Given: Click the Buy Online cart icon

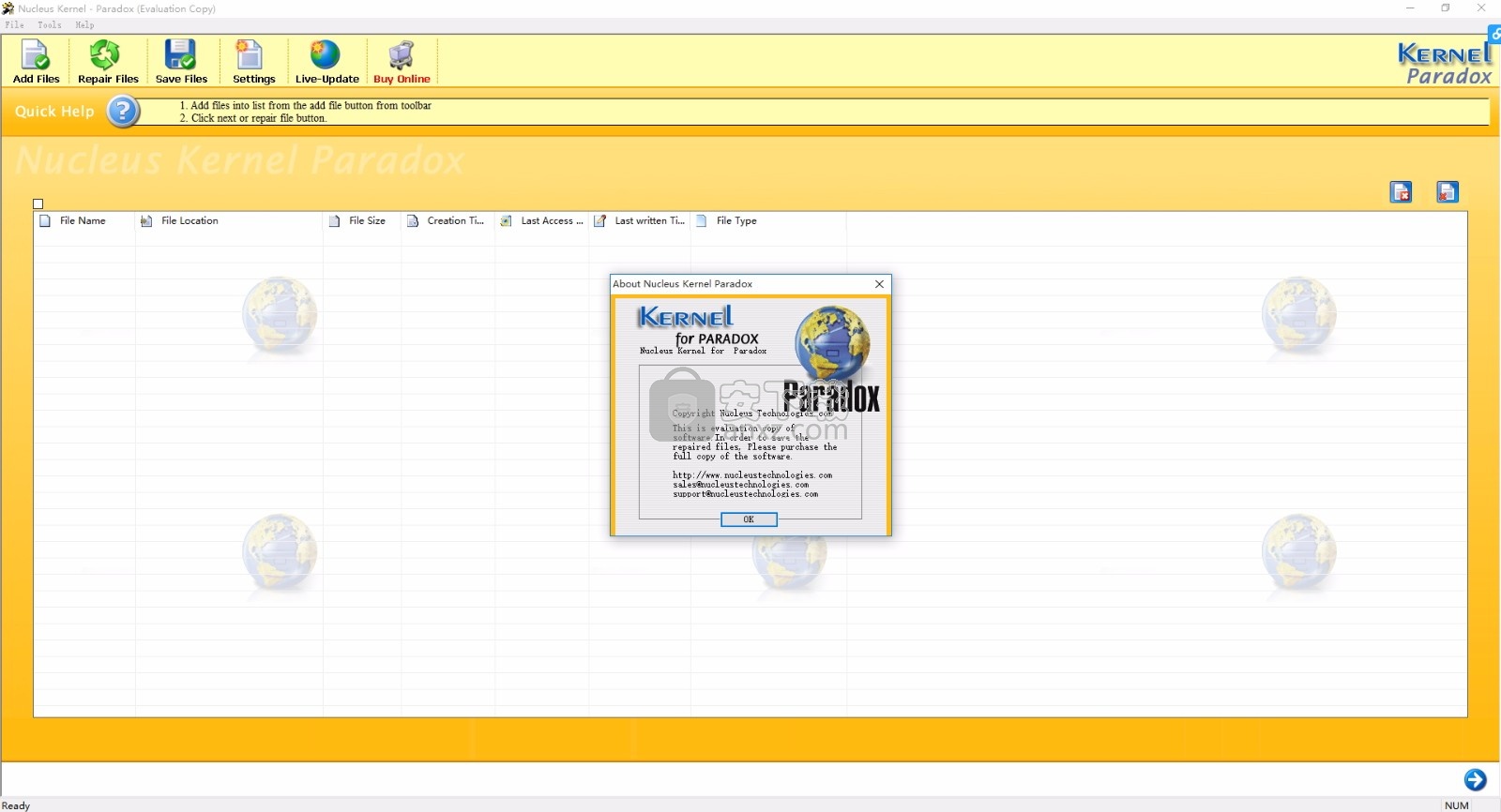Looking at the screenshot, I should tap(402, 62).
